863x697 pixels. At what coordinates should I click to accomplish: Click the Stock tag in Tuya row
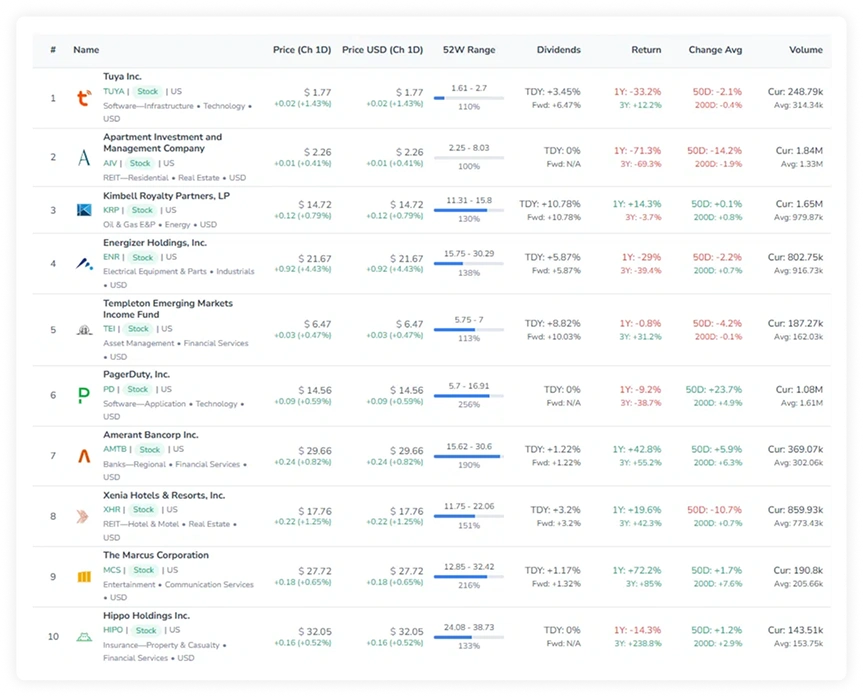click(148, 91)
